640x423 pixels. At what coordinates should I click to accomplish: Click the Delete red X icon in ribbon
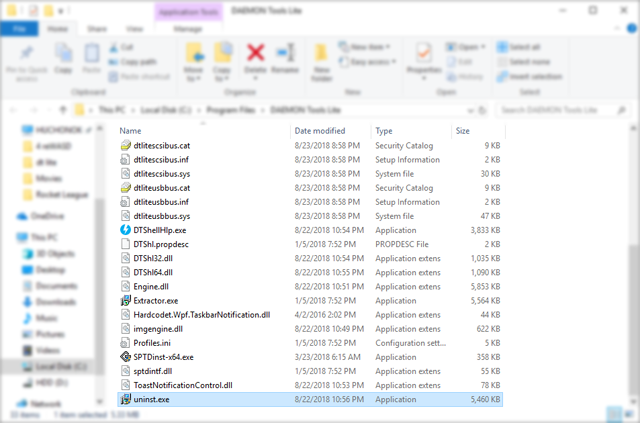point(256,53)
